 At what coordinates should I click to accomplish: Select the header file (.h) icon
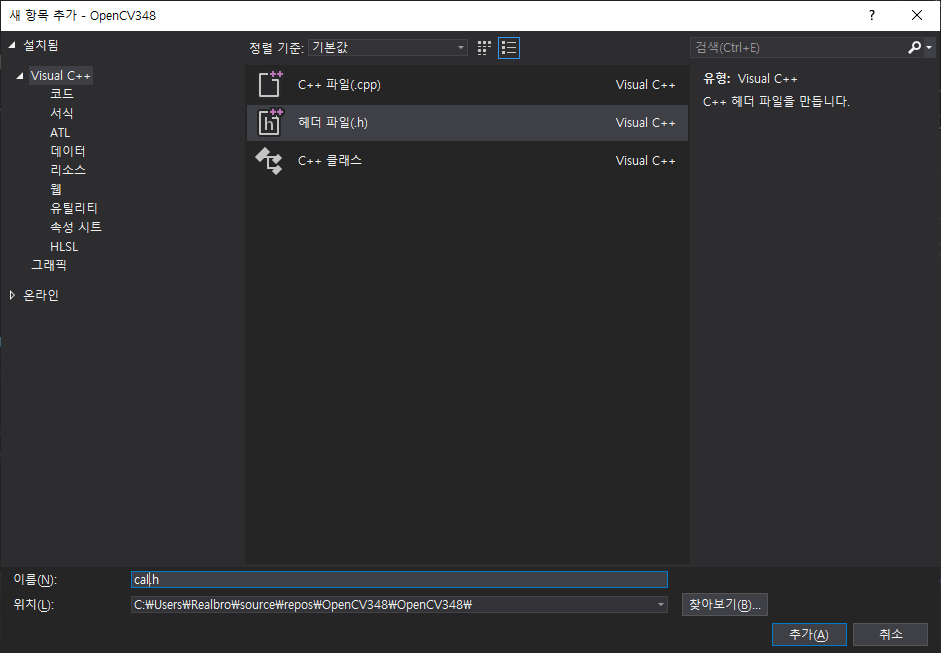click(270, 122)
